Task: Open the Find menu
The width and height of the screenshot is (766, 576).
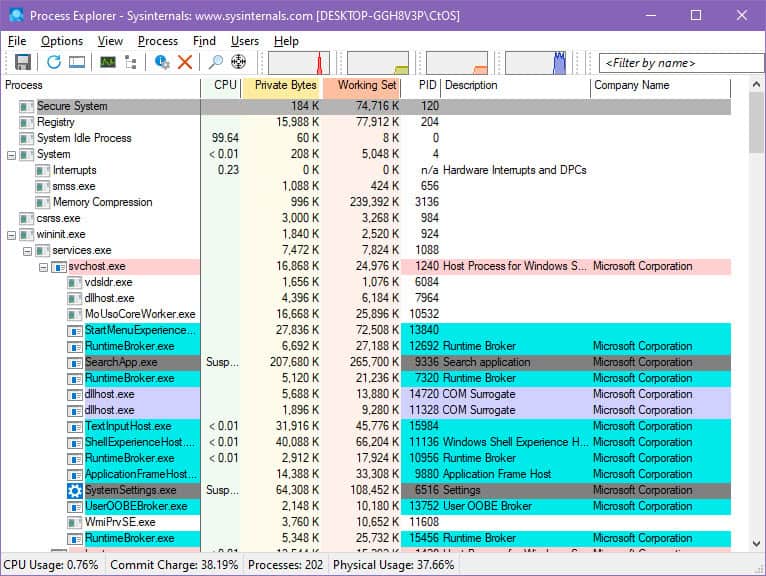Action: coord(204,41)
